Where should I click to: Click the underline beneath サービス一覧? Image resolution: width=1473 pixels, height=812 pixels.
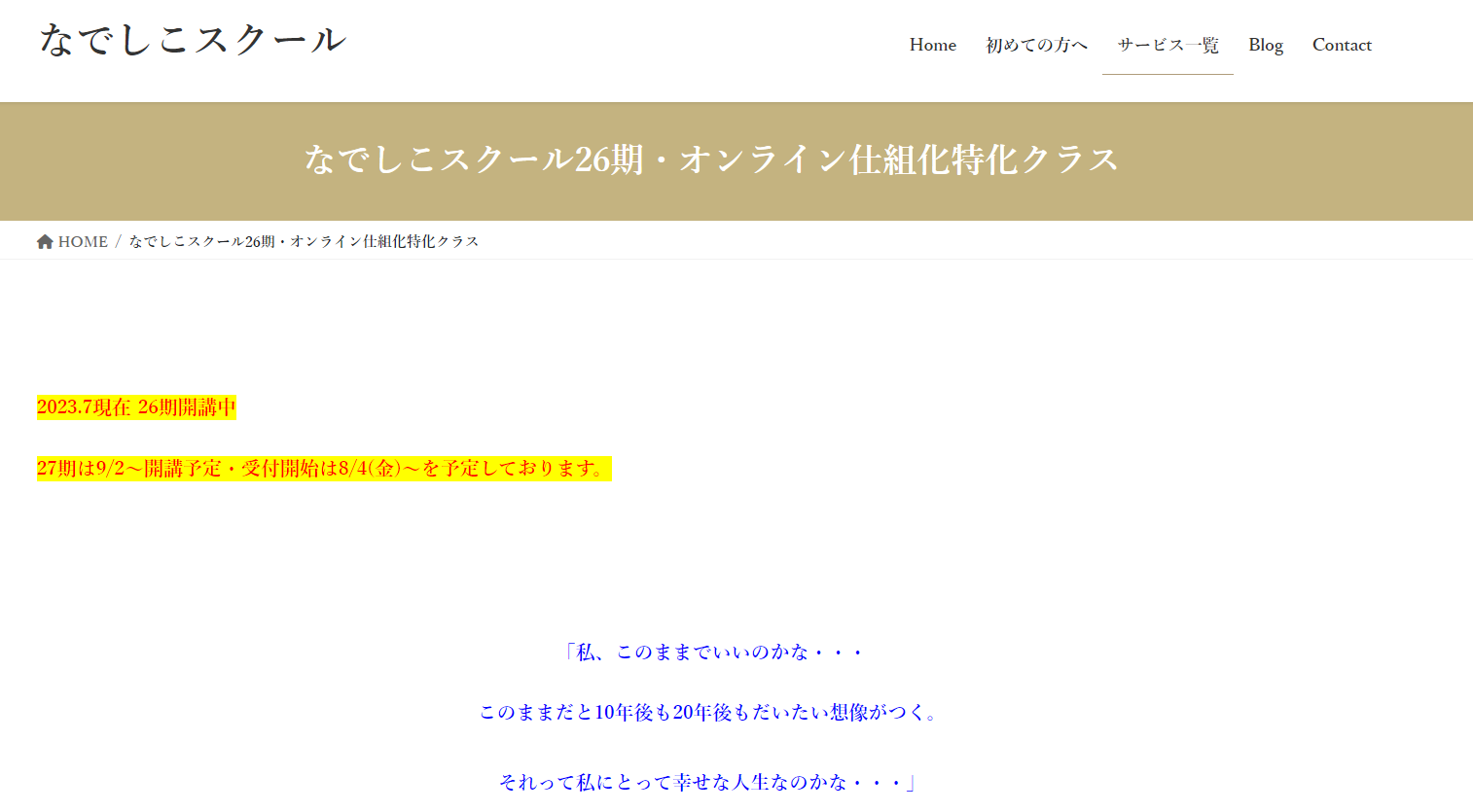pos(1168,74)
